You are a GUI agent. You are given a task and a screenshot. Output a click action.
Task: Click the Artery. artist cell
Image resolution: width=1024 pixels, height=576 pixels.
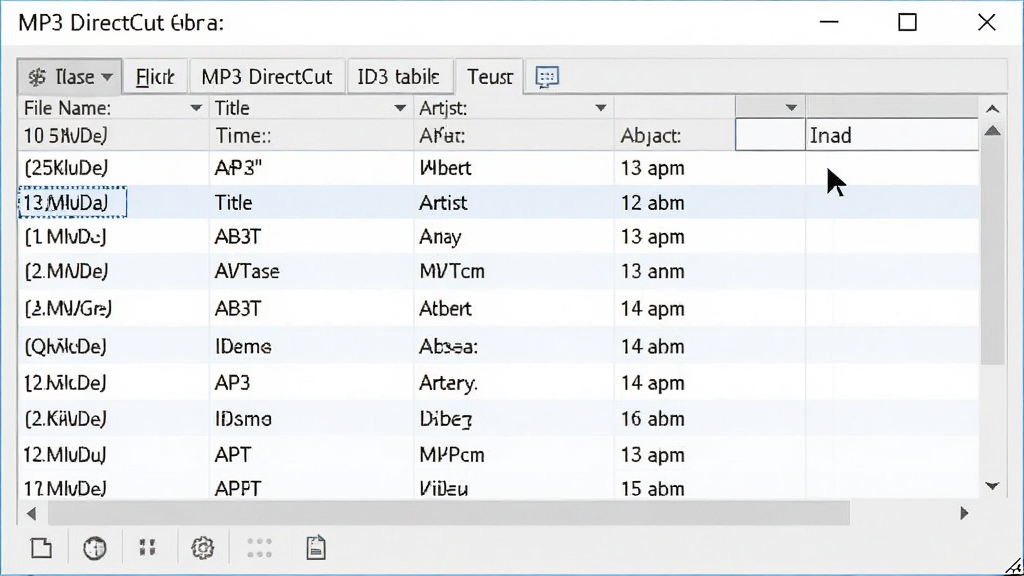pos(513,382)
